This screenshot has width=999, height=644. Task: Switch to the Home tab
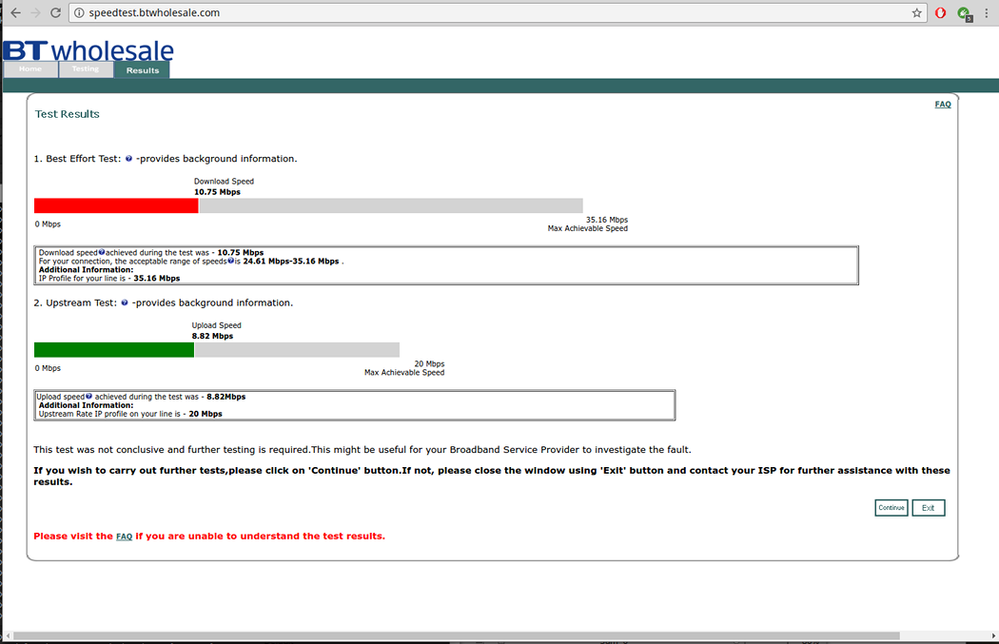point(31,69)
